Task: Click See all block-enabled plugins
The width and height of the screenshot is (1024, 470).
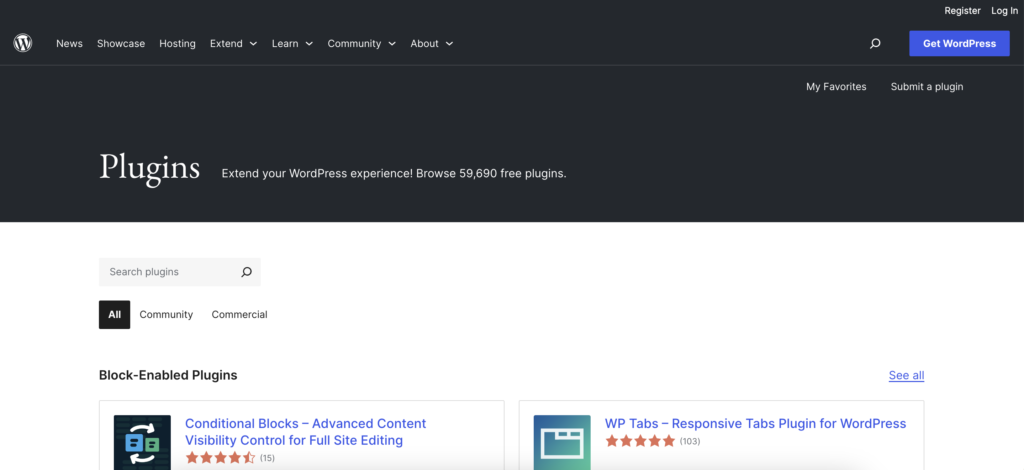Action: (906, 375)
